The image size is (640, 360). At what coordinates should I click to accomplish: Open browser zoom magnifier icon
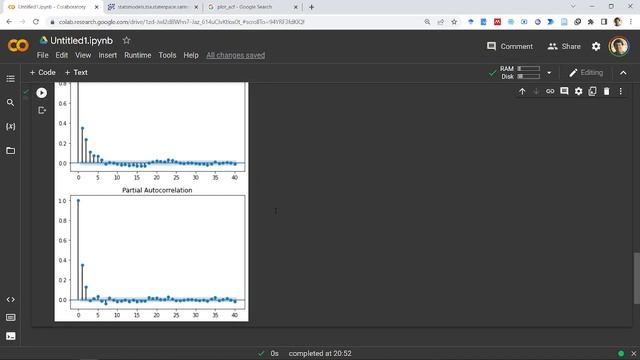(x=427, y=22)
